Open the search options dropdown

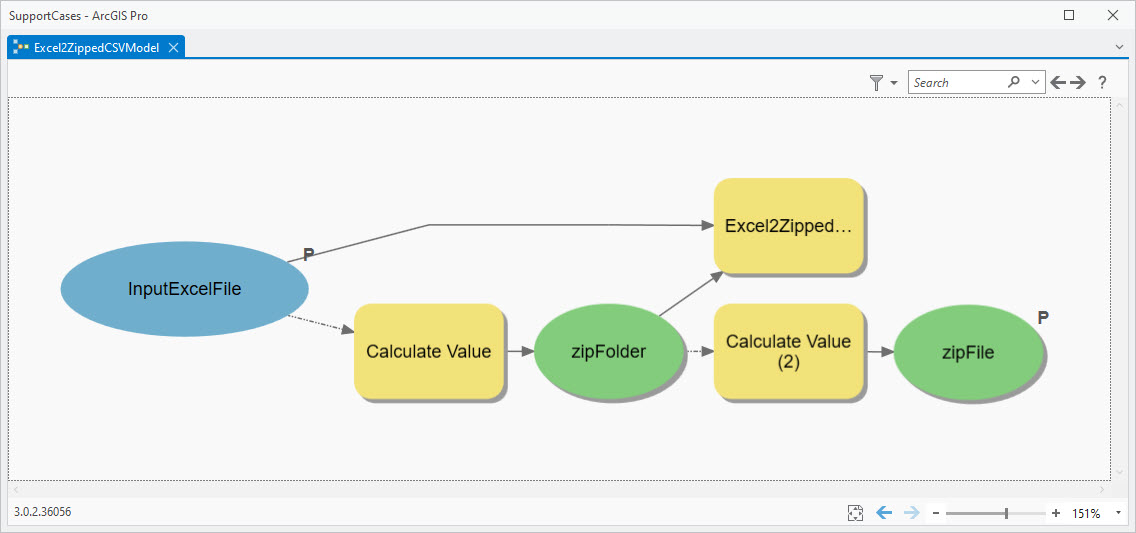(1035, 82)
